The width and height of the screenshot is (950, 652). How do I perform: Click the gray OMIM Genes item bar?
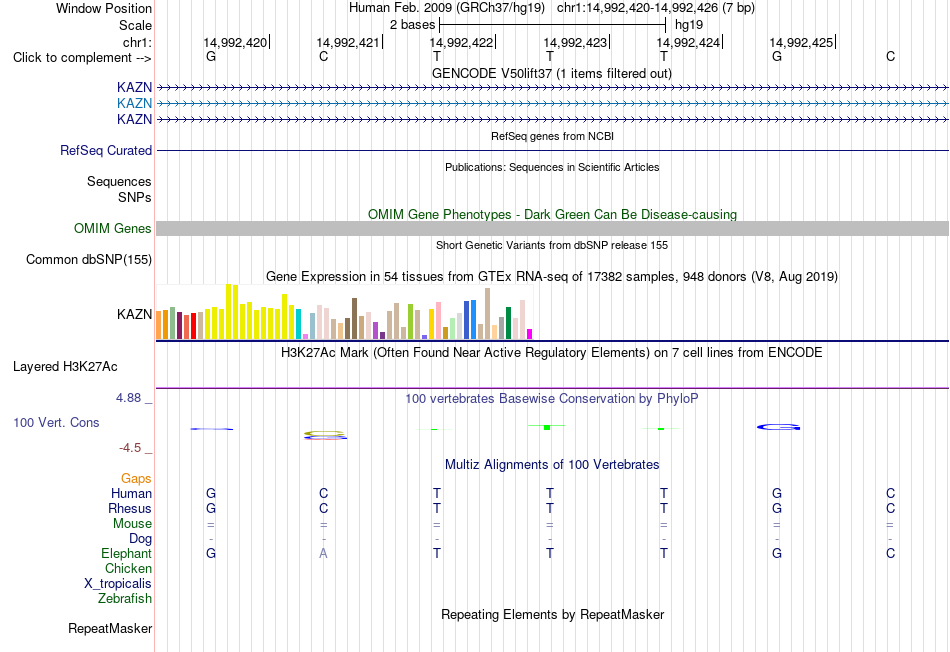552,228
